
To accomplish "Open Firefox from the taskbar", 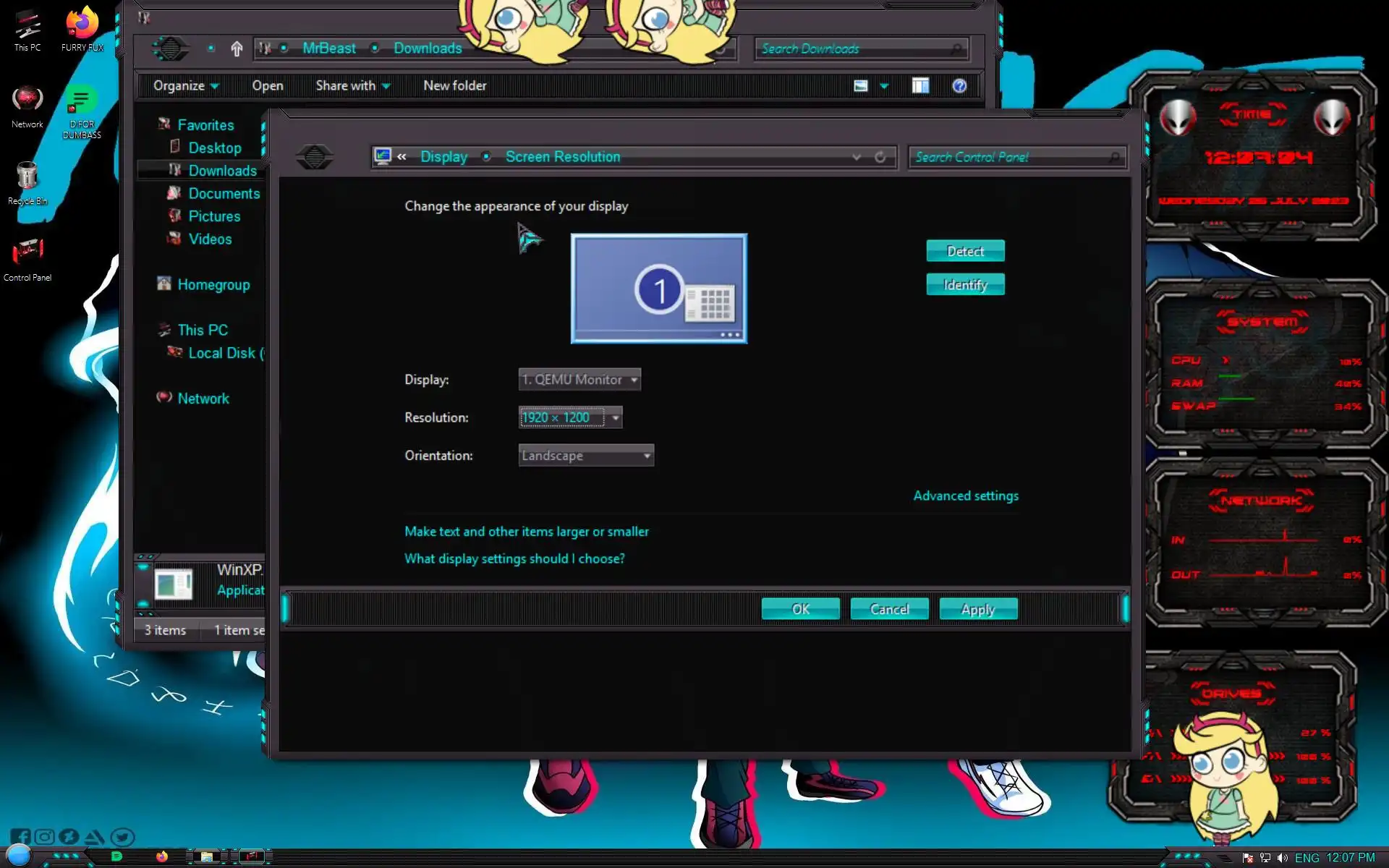I will (162, 857).
